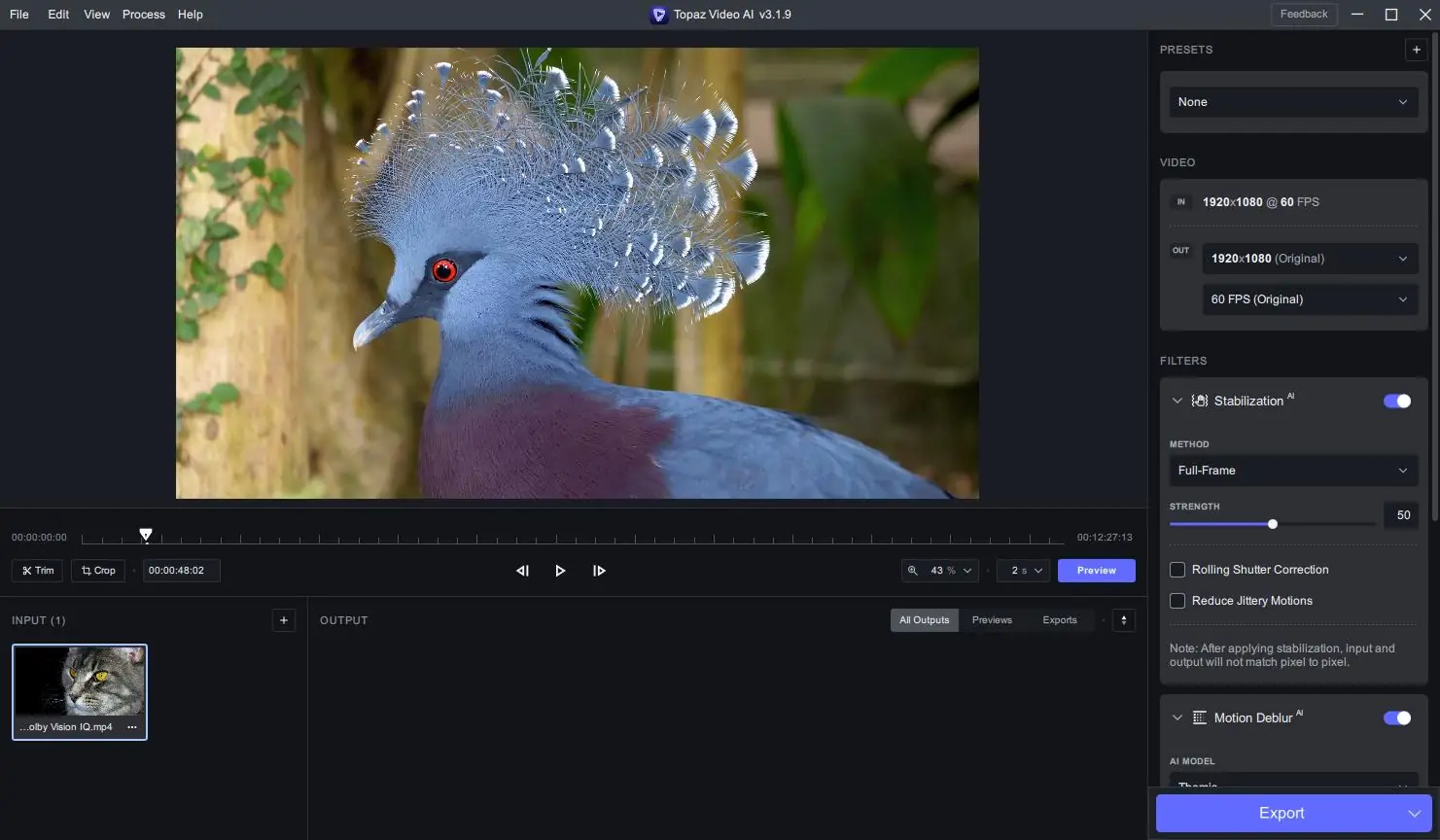The width and height of the screenshot is (1440, 840).
Task: Add input video with plus icon
Action: (x=283, y=620)
